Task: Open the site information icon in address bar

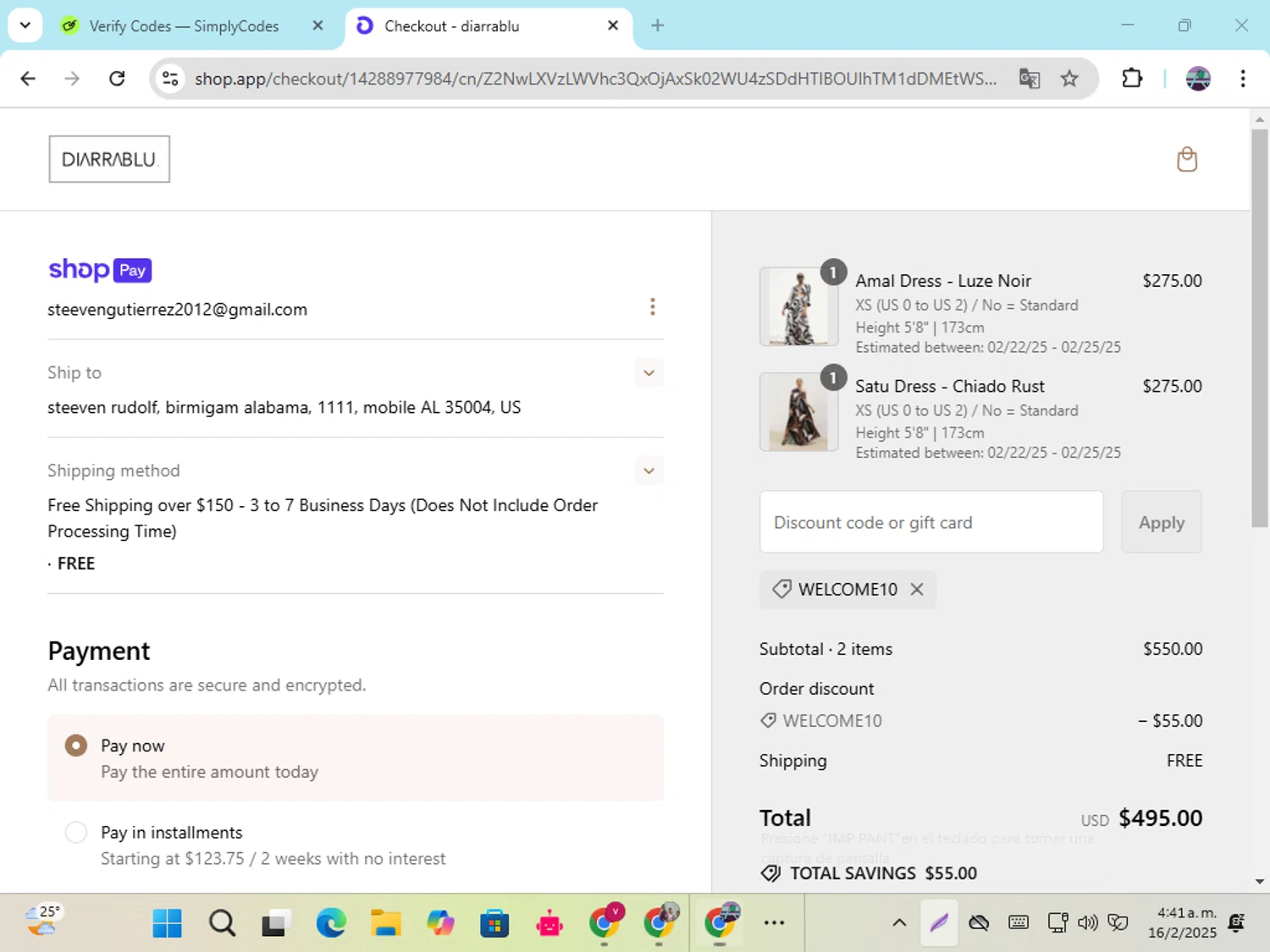Action: point(170,79)
